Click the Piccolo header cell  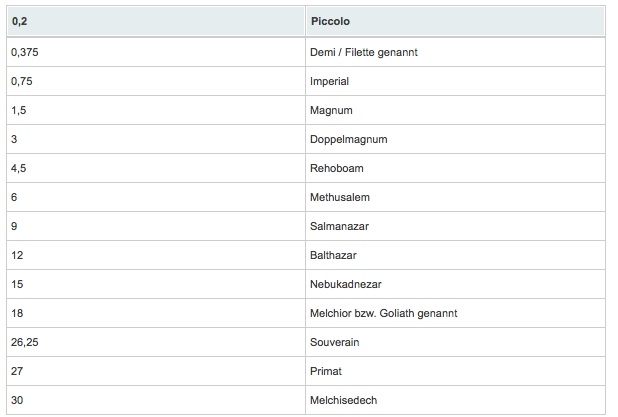click(455, 21)
